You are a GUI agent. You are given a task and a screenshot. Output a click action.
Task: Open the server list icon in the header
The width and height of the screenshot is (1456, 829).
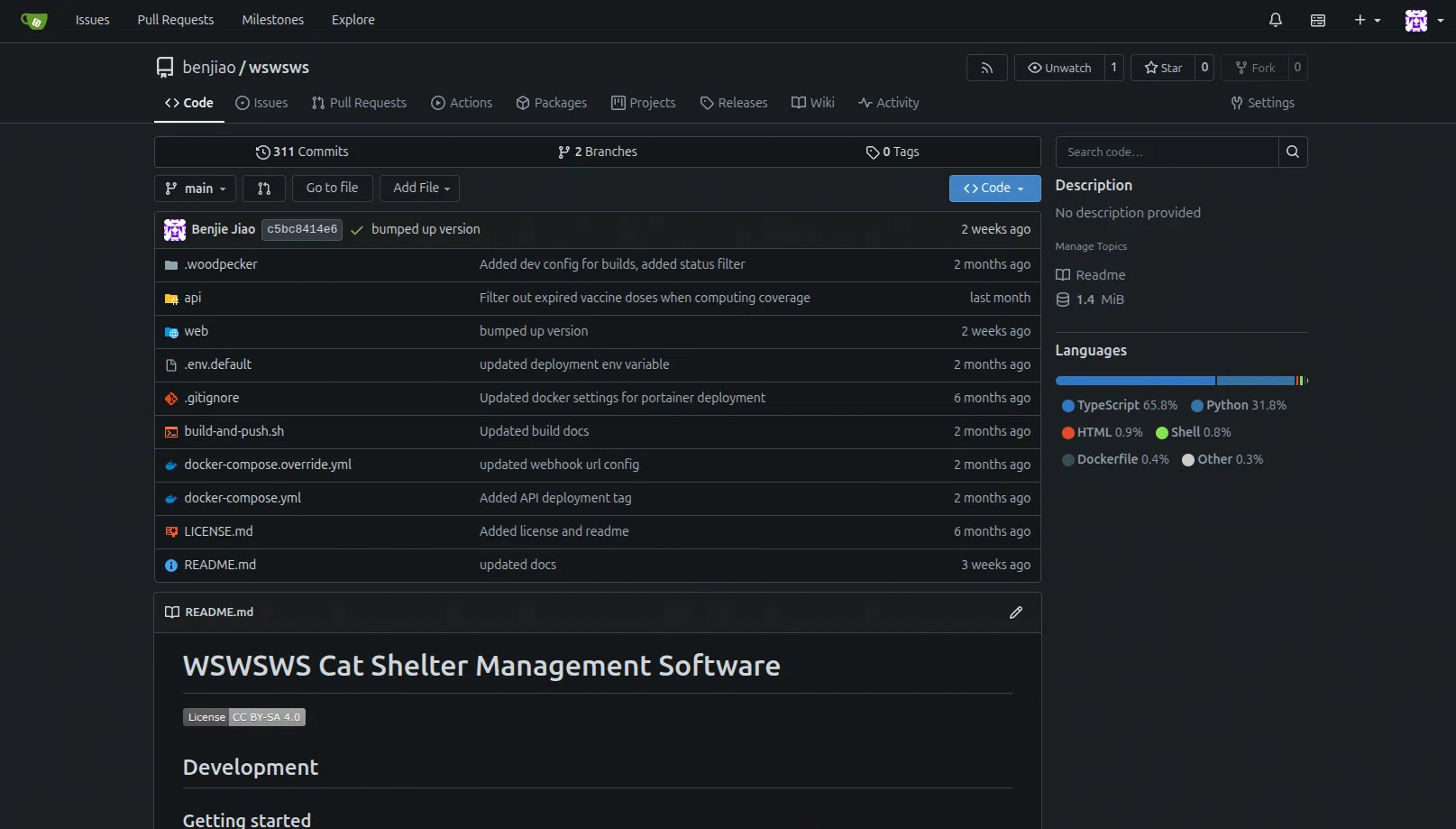(1317, 20)
